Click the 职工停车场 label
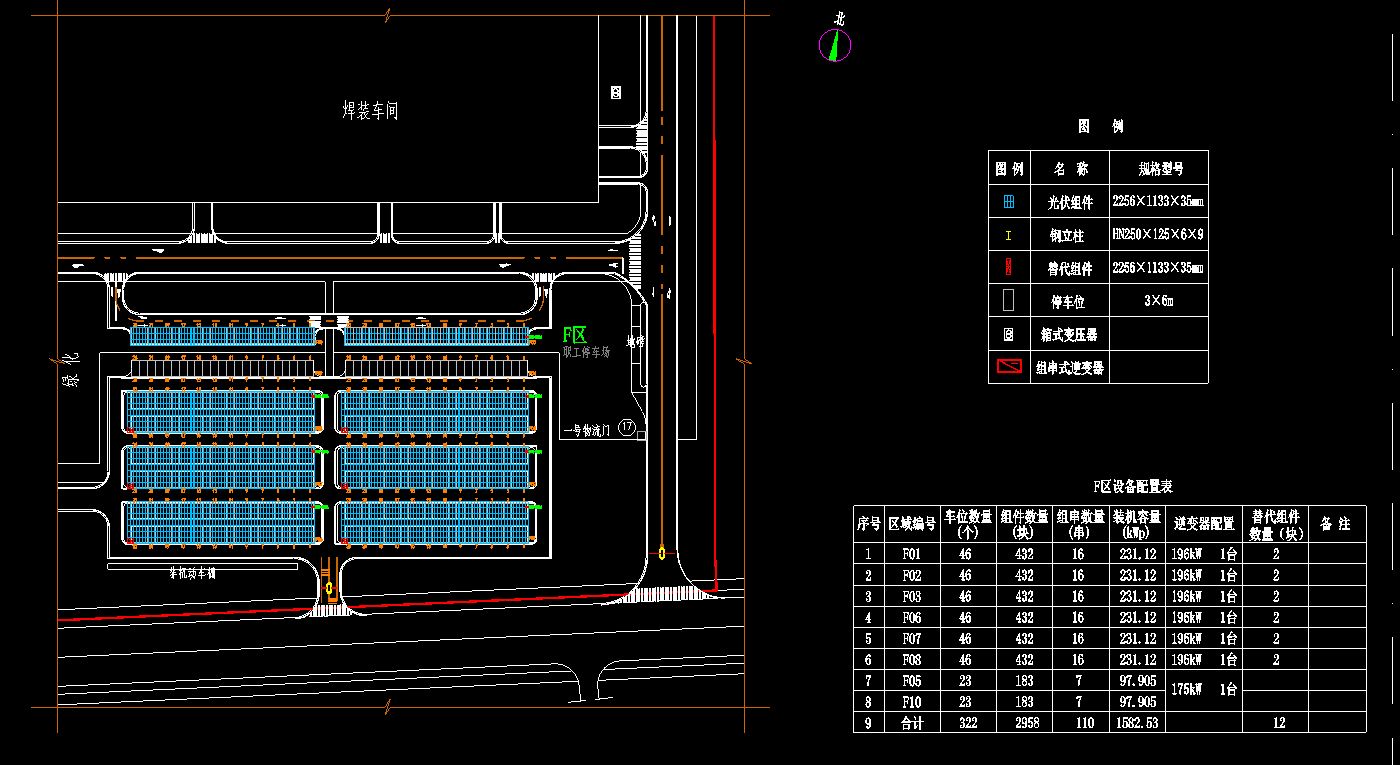1400x765 pixels. [x=586, y=352]
